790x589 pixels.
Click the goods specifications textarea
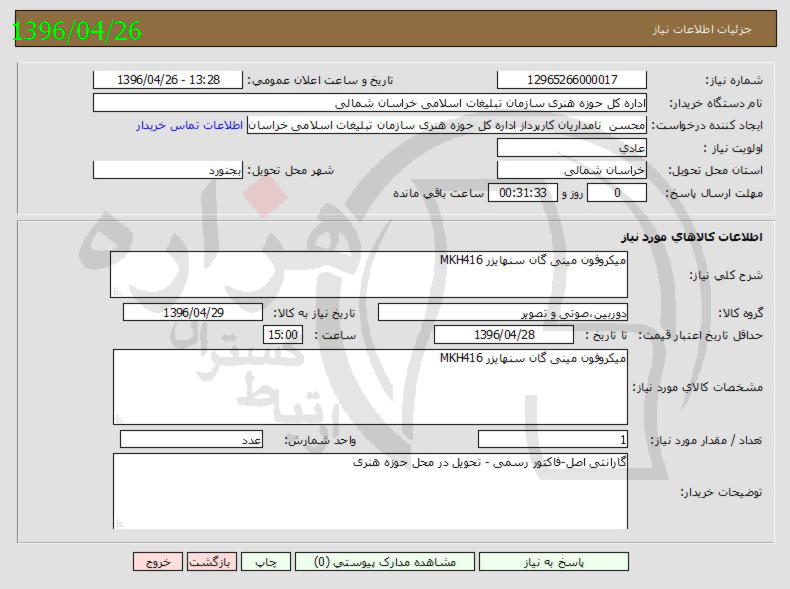pos(370,387)
